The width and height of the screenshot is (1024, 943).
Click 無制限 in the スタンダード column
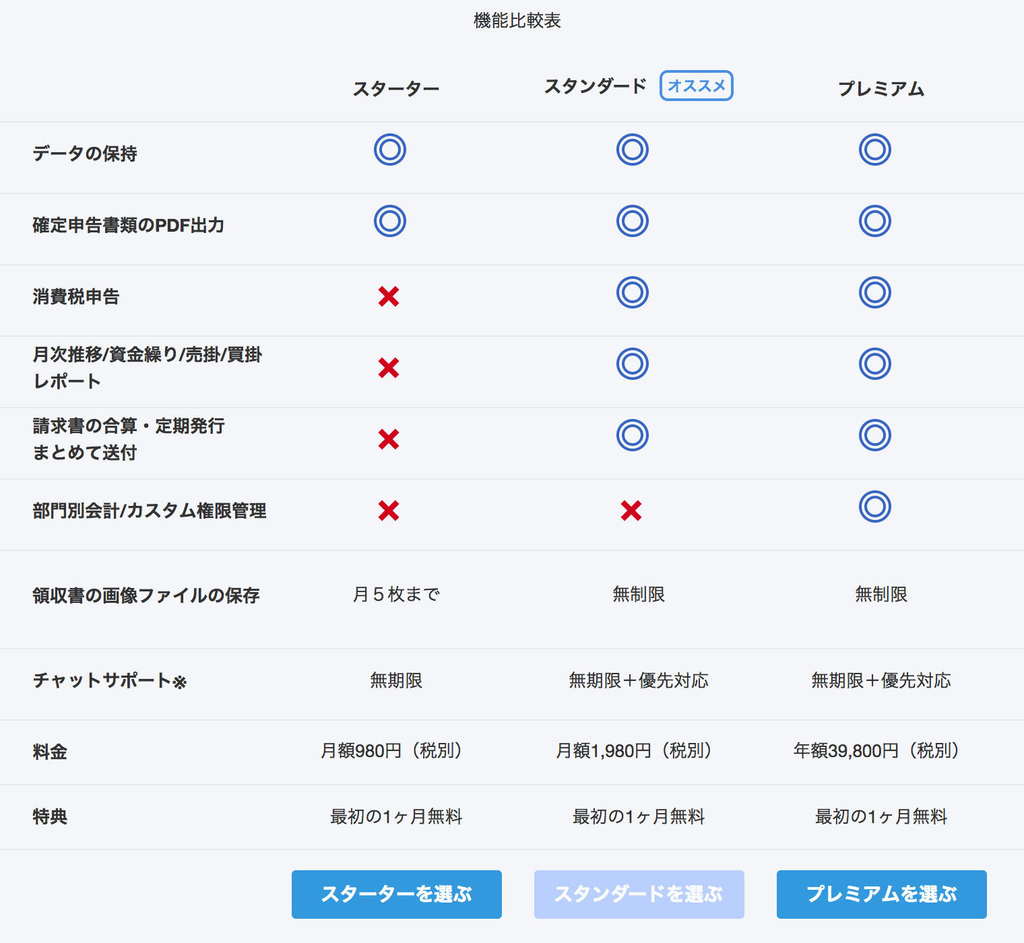click(x=639, y=594)
